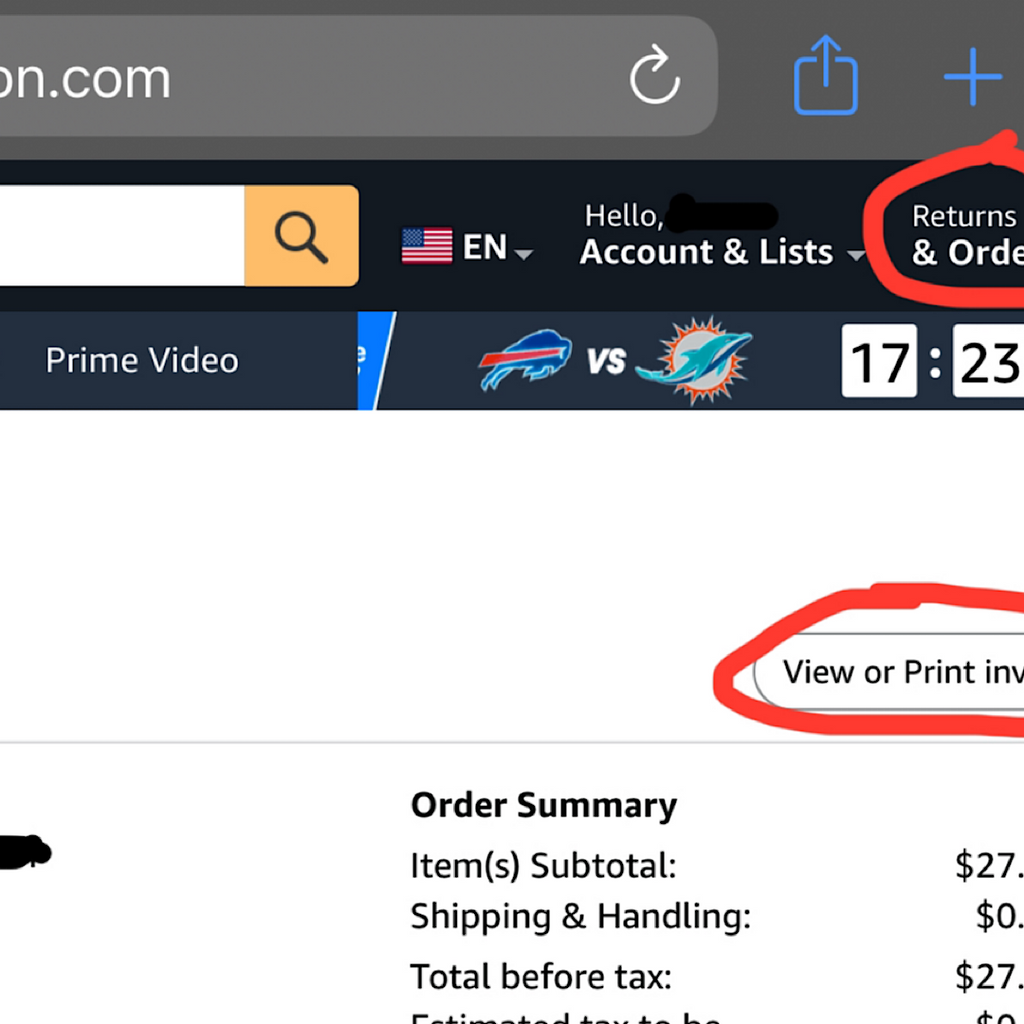Open the Safari share sheet icon
The image size is (1024, 1024).
tap(825, 75)
